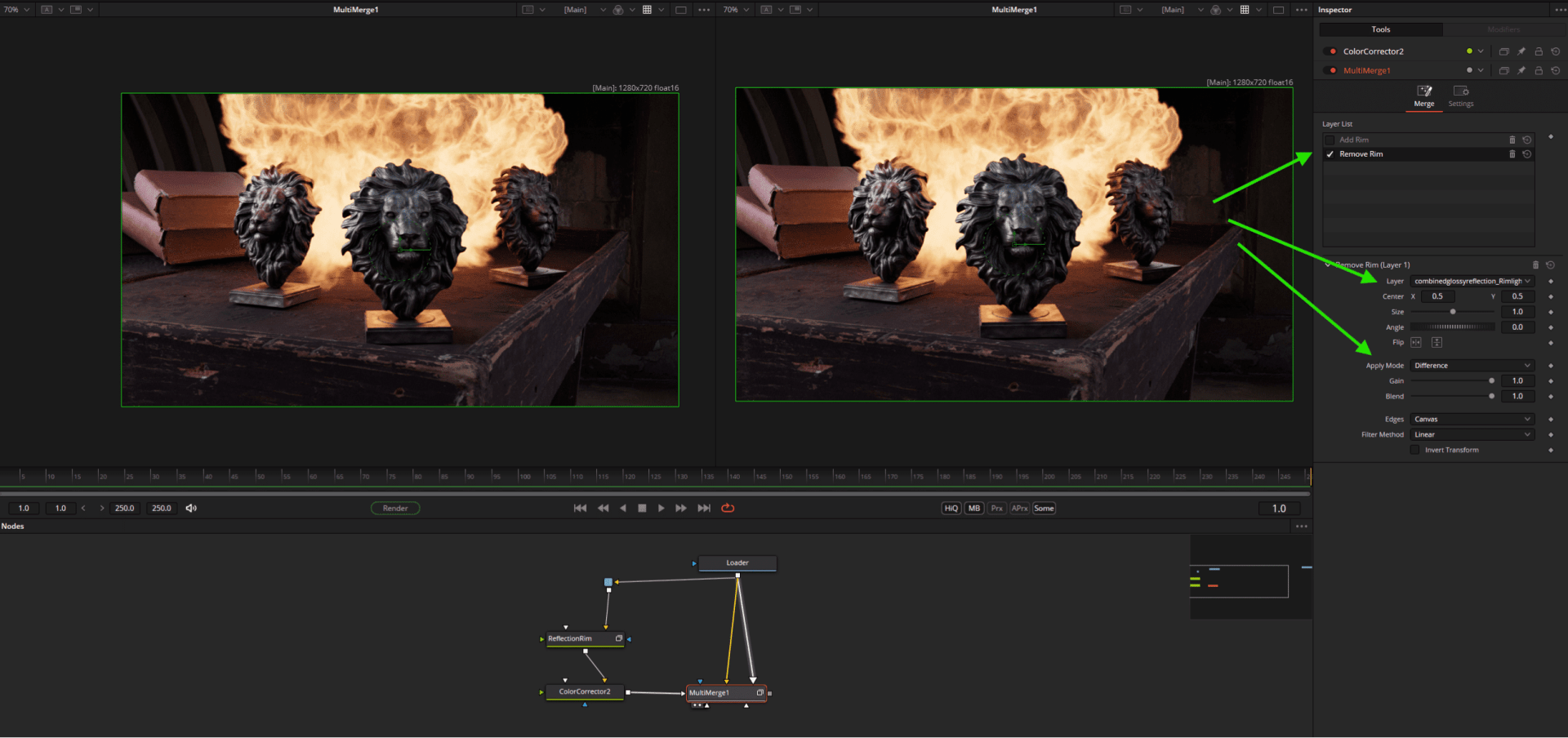Image resolution: width=1568 pixels, height=738 pixels.
Task: Delete the Remove Rim layer from list
Action: [x=1512, y=154]
